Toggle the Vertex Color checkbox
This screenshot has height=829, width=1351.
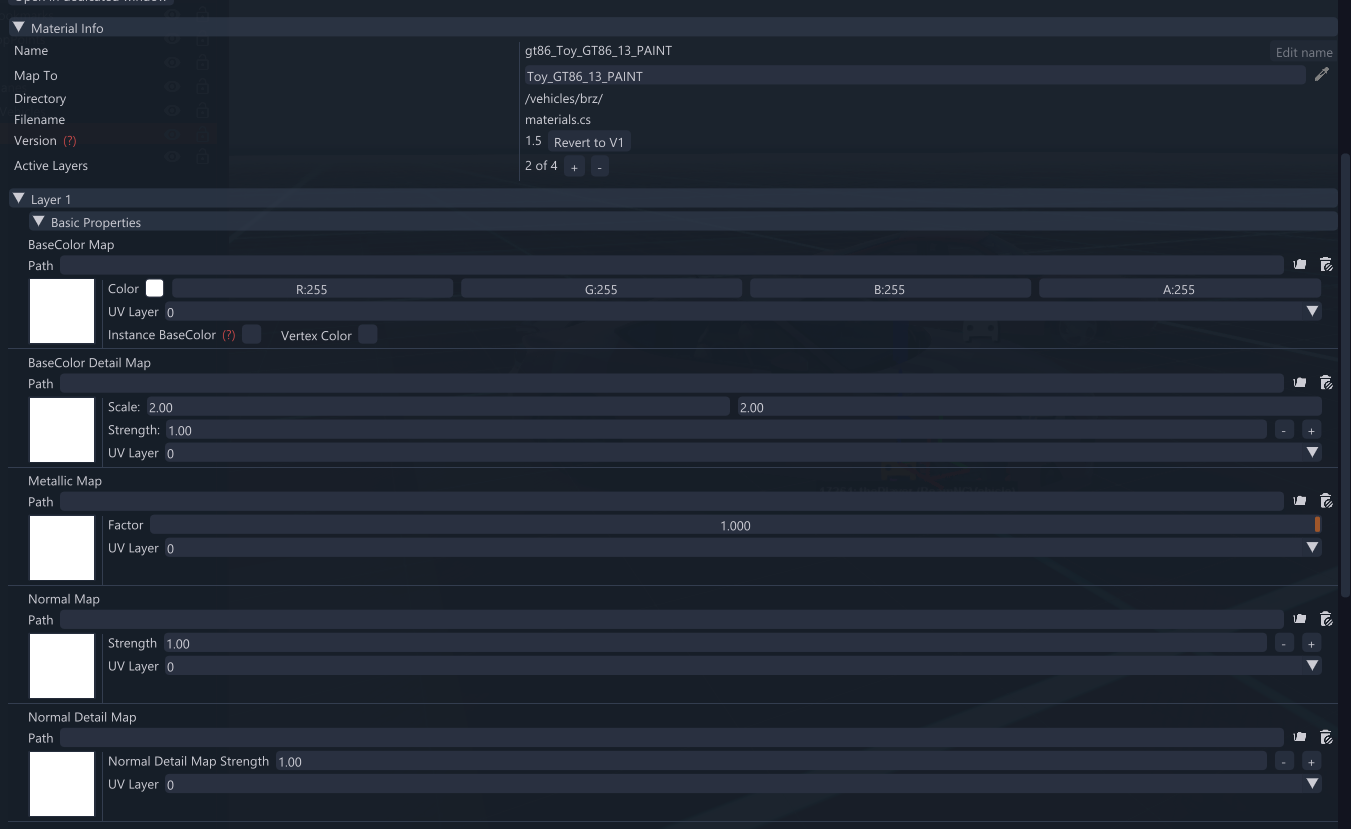point(368,335)
